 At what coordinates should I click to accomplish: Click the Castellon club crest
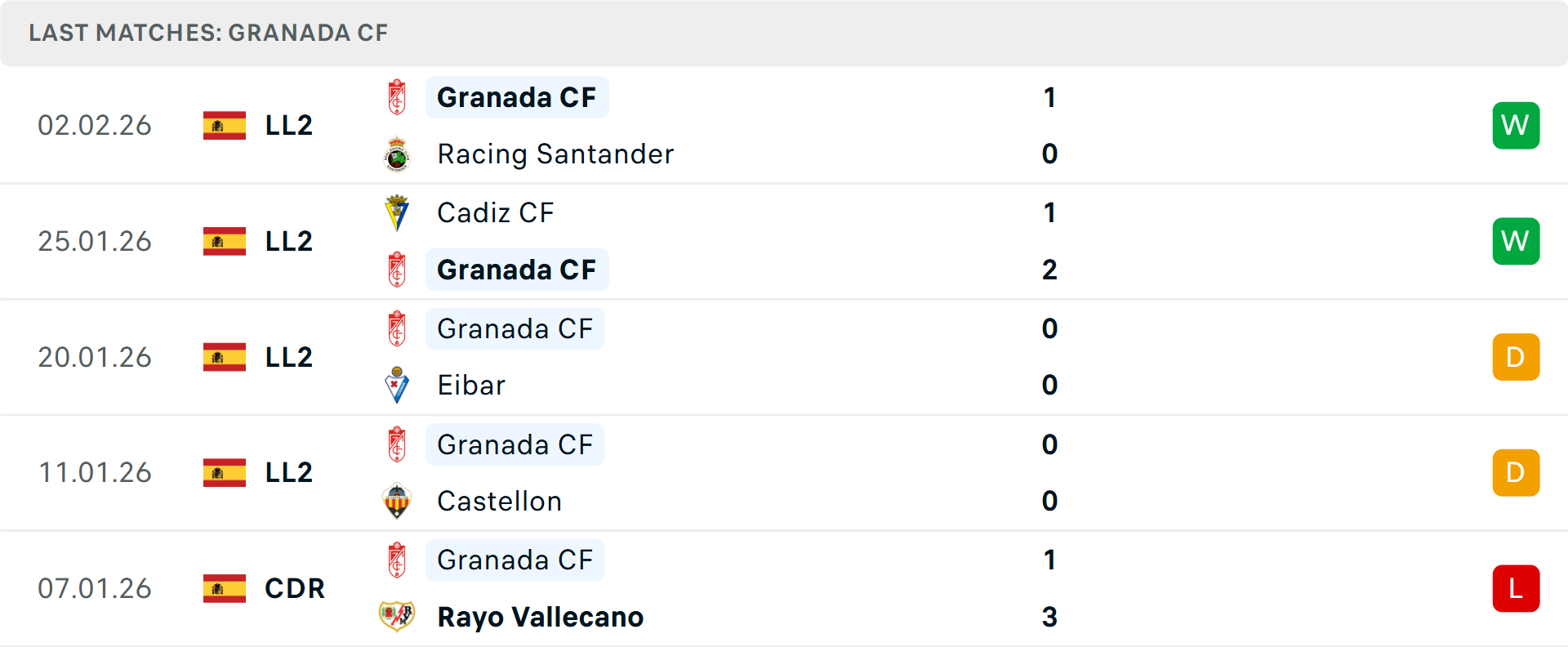pyautogui.click(x=397, y=501)
